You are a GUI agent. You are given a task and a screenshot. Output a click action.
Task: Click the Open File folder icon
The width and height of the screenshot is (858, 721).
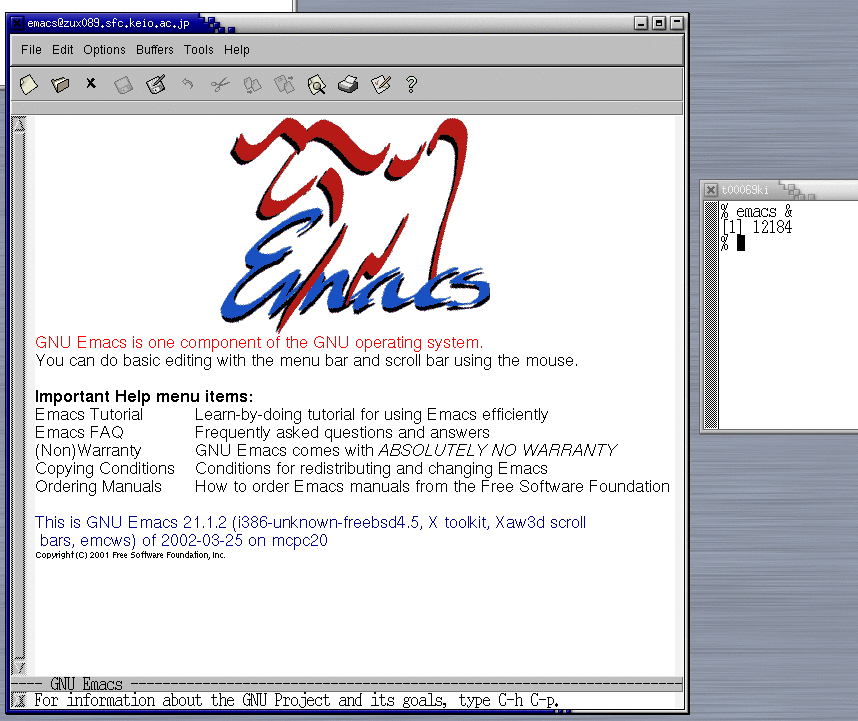pyautogui.click(x=60, y=85)
